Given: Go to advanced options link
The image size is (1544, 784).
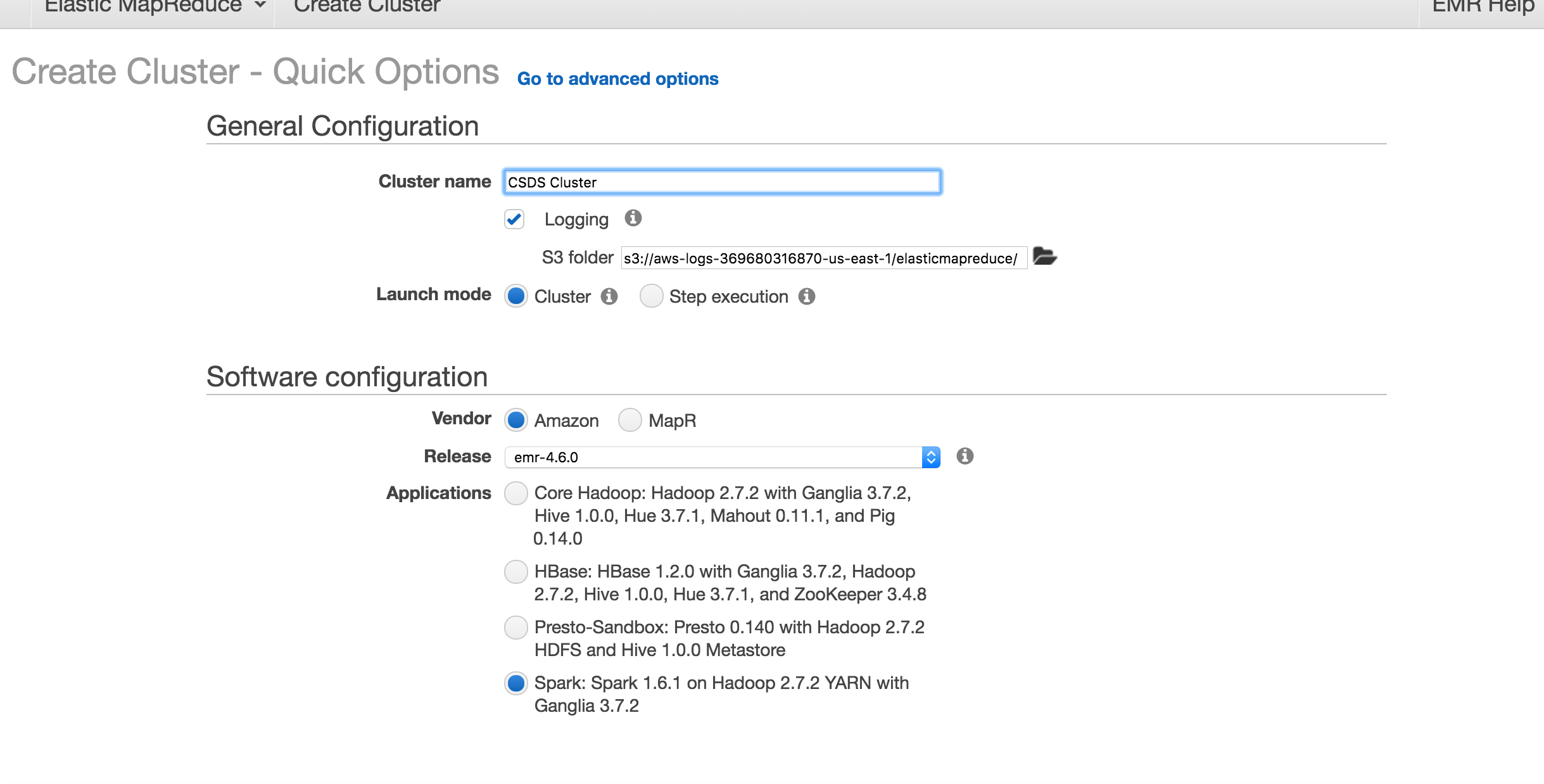Looking at the screenshot, I should click(x=617, y=79).
